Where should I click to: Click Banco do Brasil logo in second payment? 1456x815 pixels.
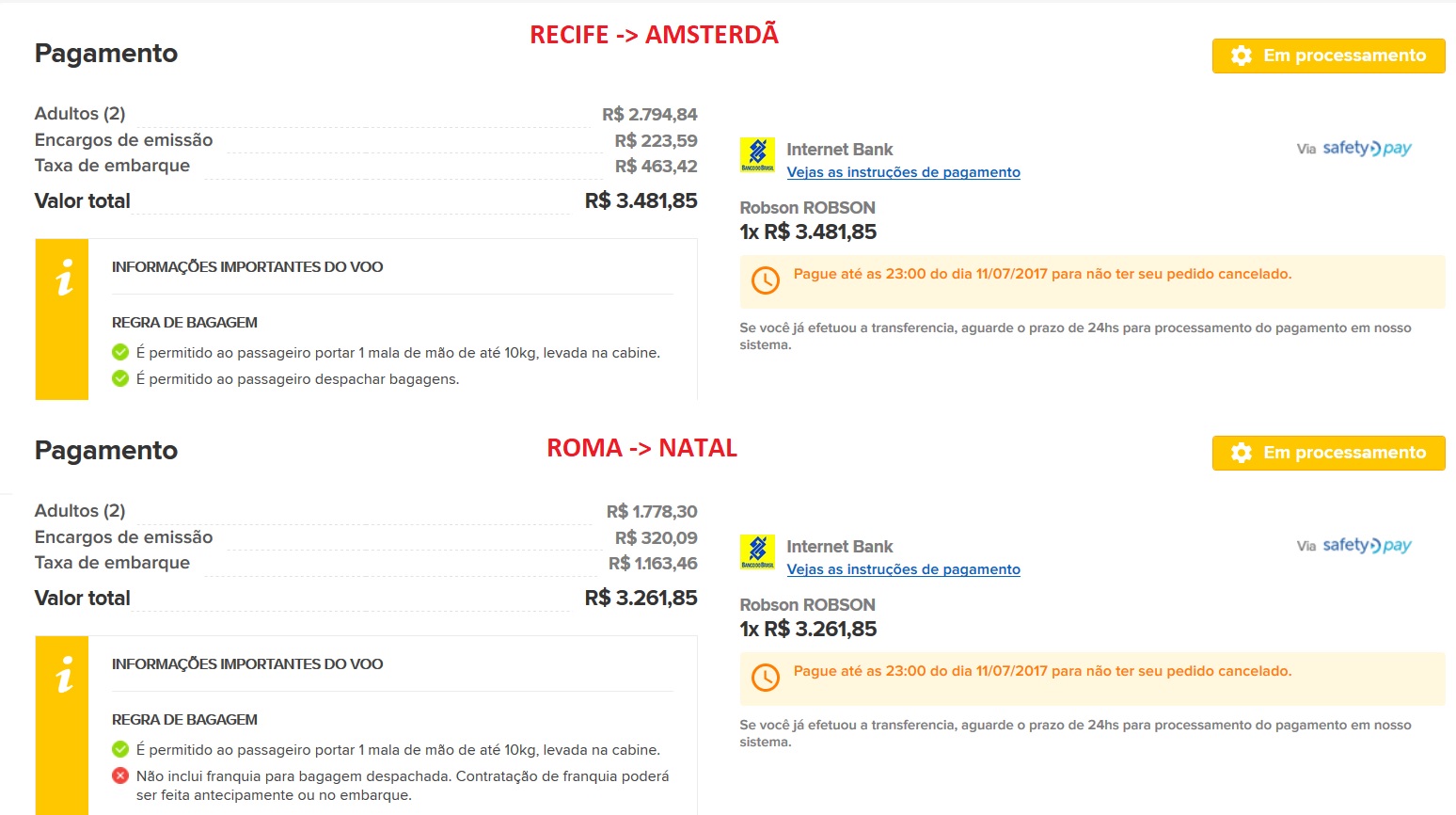coord(757,552)
